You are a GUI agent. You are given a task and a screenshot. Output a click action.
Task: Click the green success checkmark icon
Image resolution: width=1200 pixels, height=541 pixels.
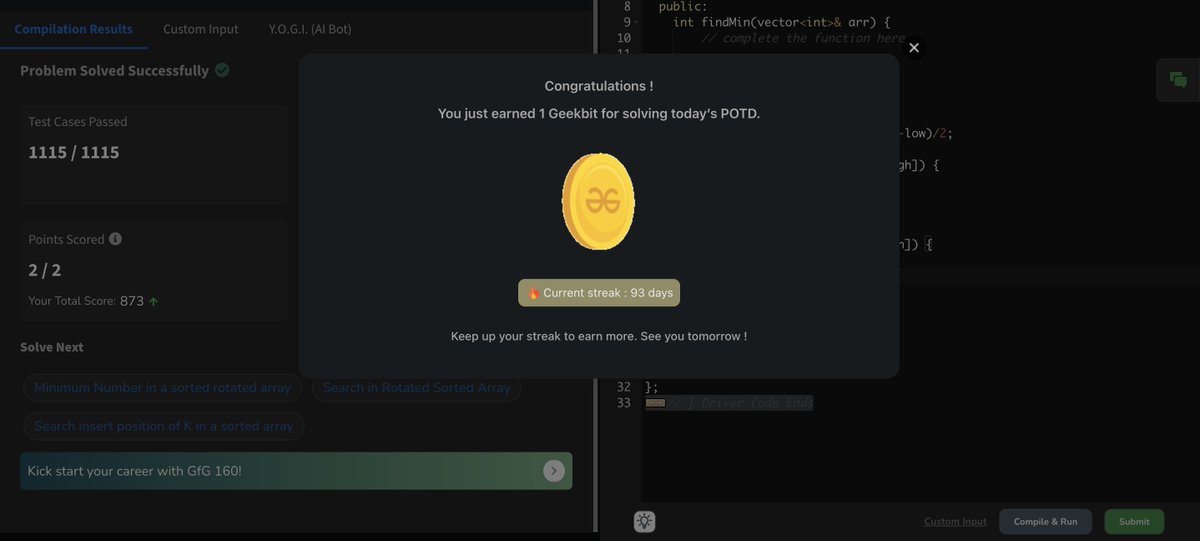(222, 70)
